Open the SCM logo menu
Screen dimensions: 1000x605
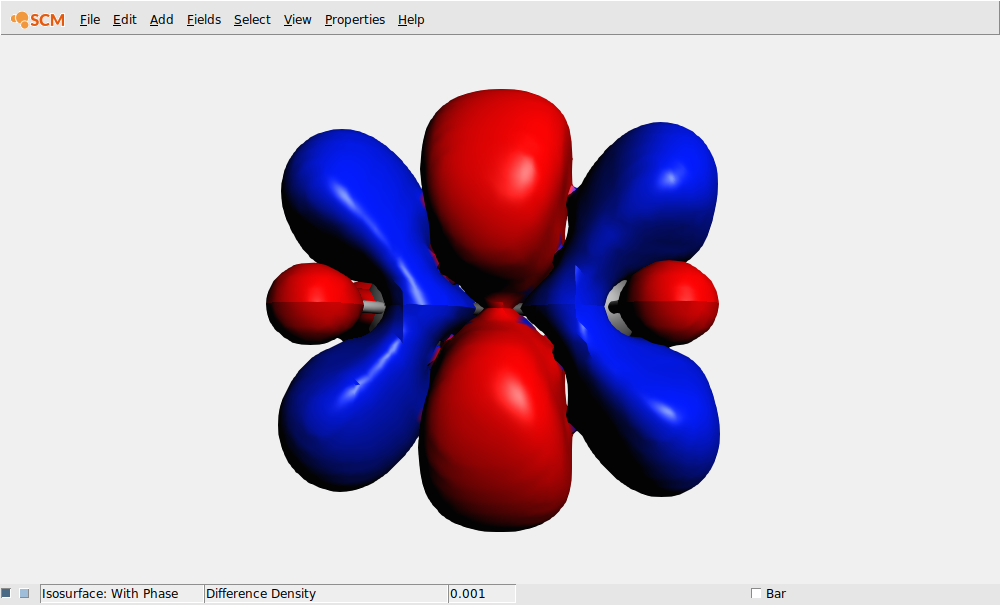click(x=36, y=19)
